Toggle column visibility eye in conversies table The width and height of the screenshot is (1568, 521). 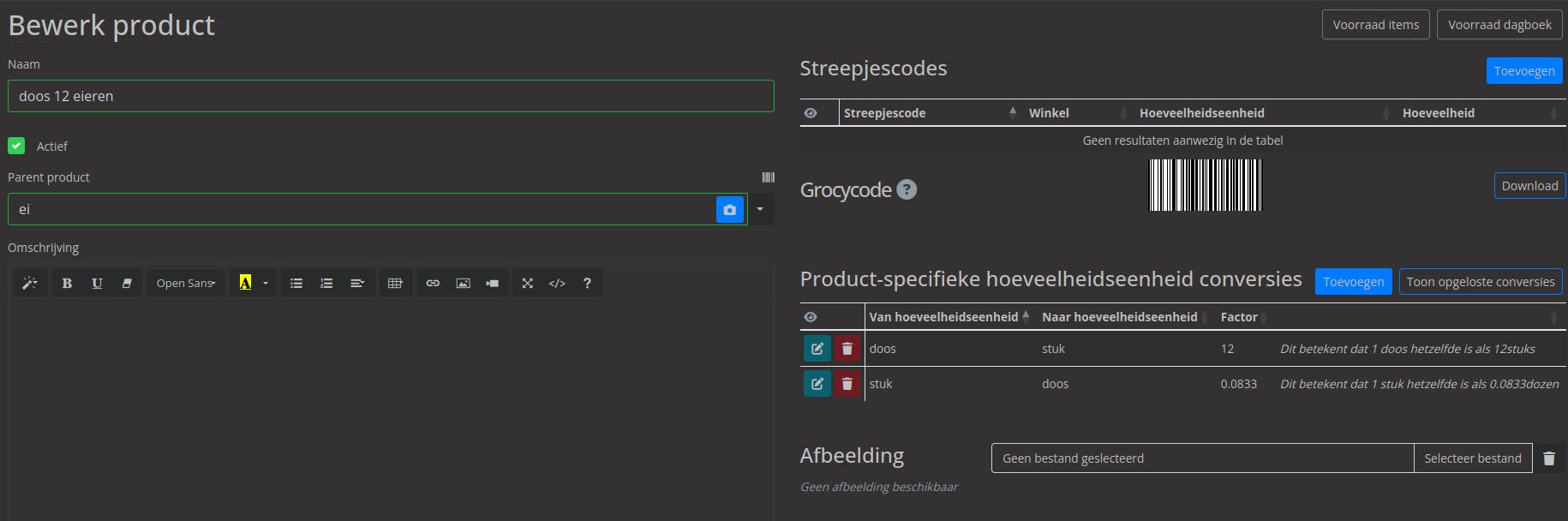coord(811,317)
